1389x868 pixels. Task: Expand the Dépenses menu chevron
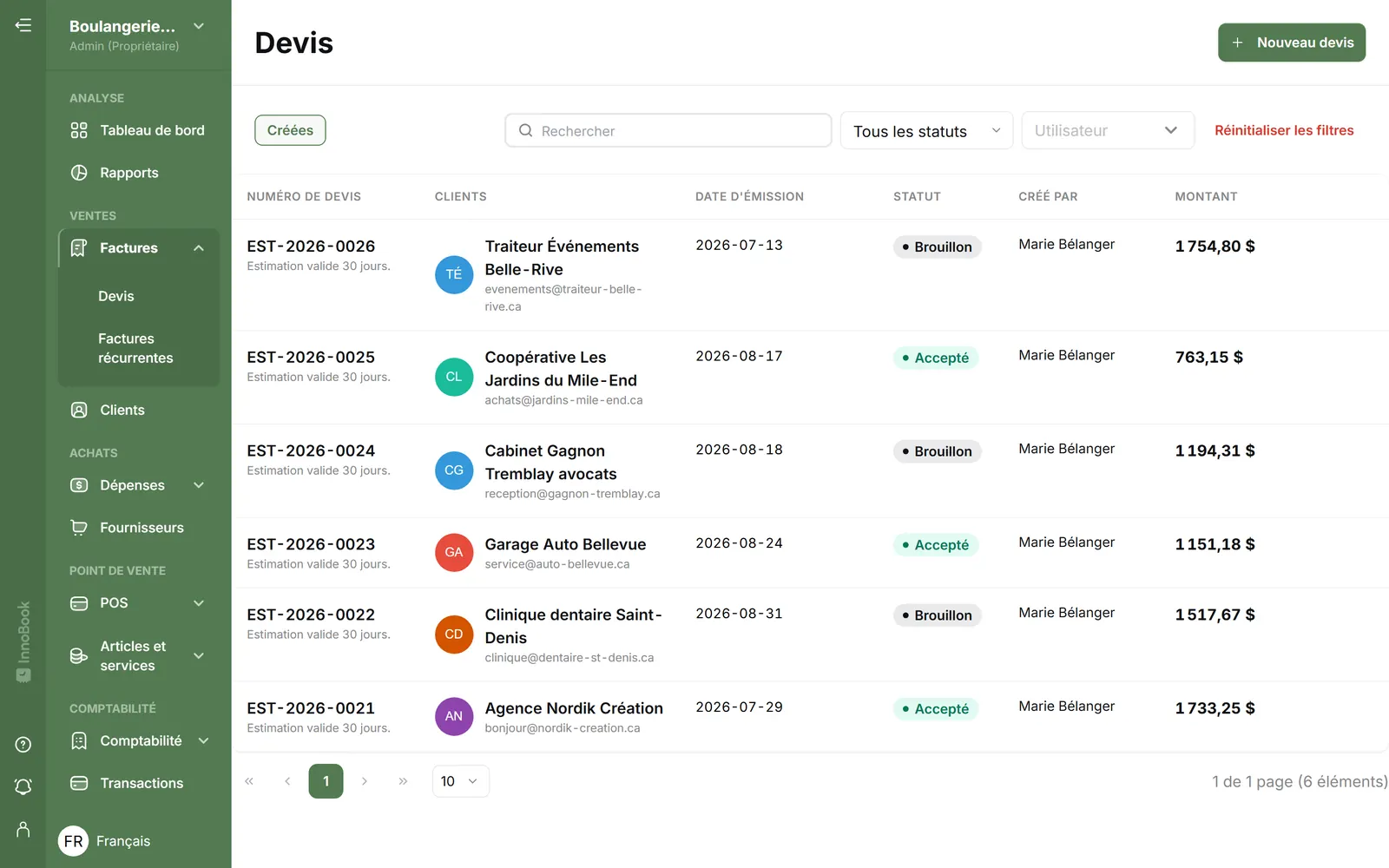point(199,485)
